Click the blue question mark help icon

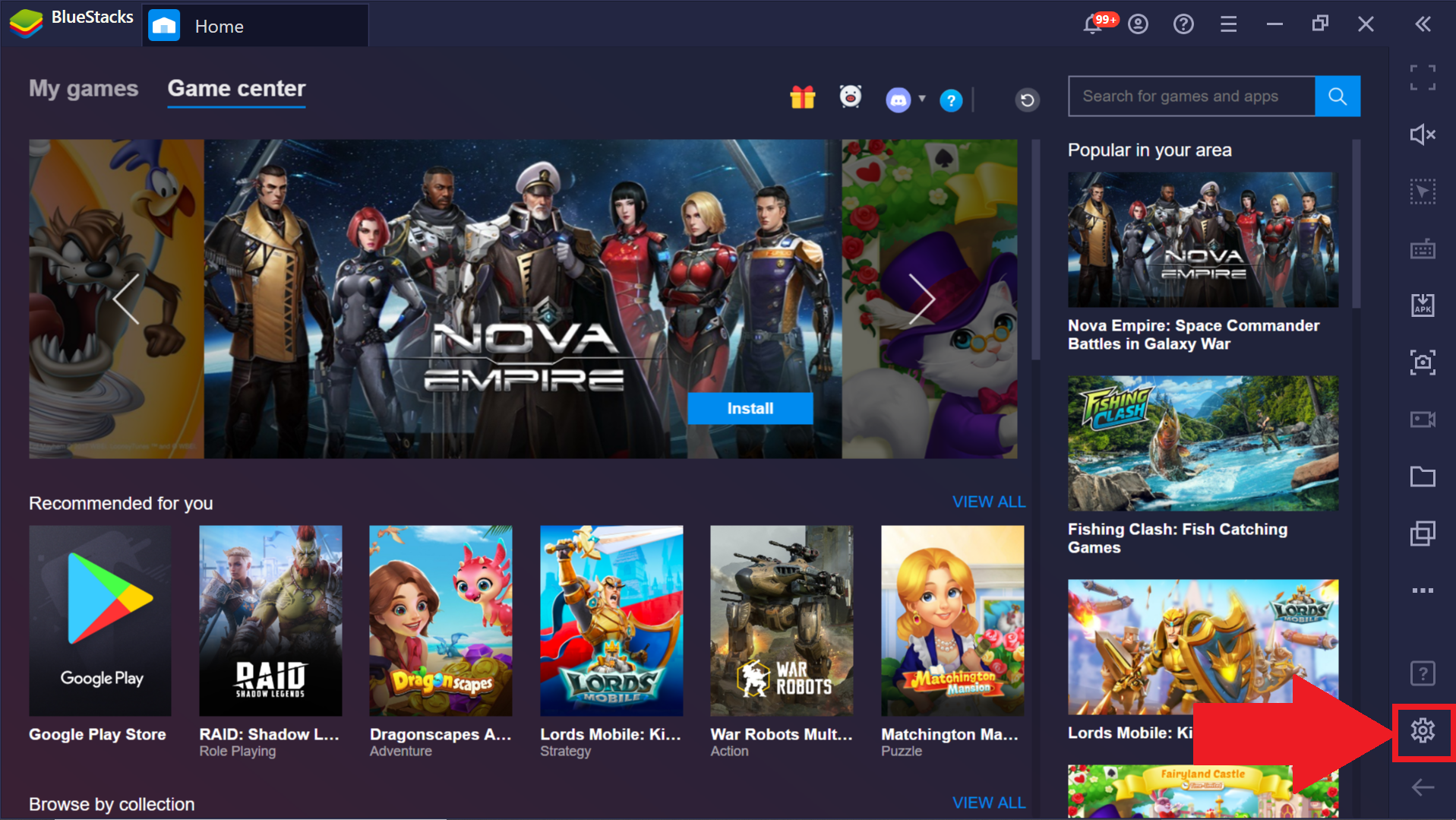click(951, 100)
